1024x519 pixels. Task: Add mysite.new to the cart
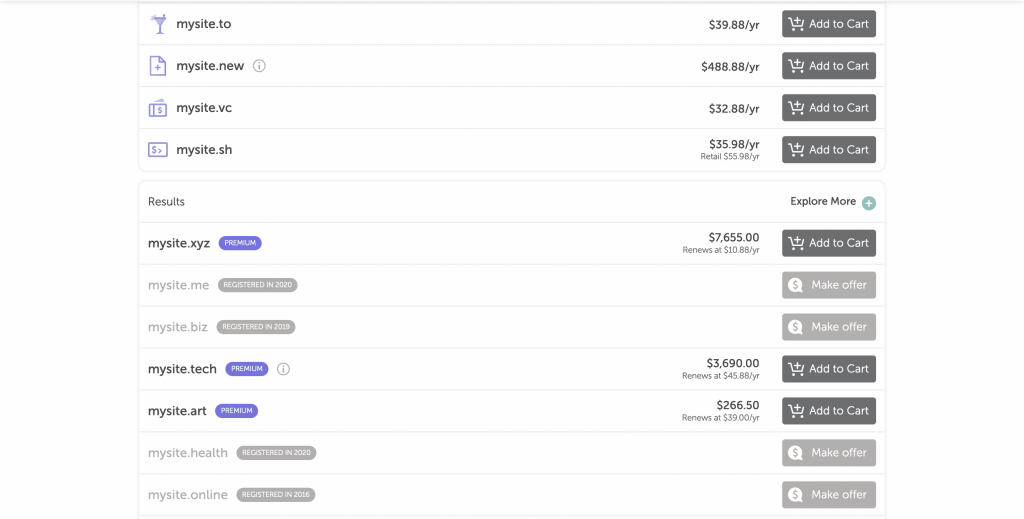click(x=828, y=66)
